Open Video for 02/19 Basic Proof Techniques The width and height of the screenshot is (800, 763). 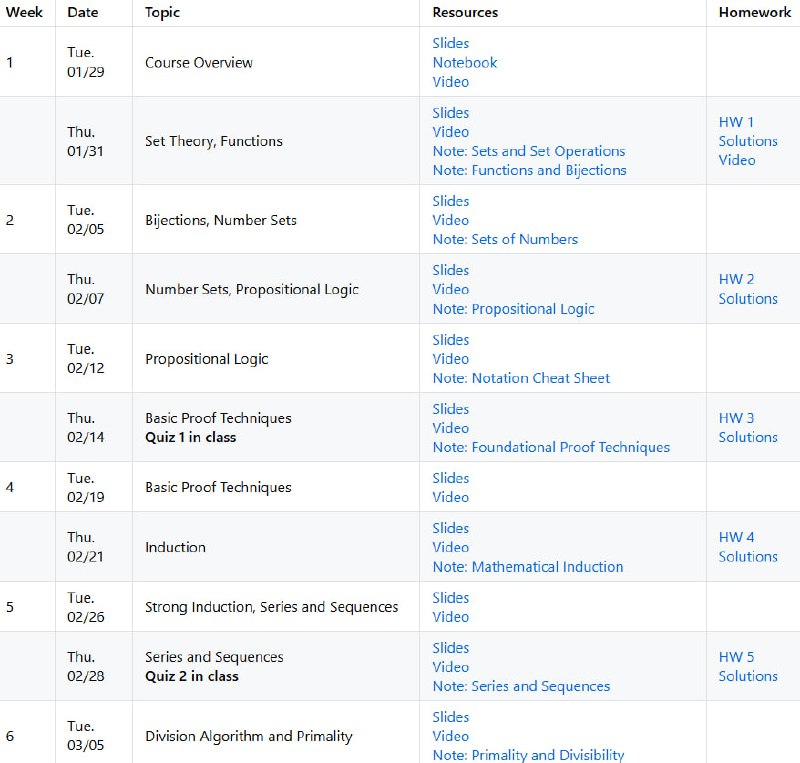click(x=451, y=497)
